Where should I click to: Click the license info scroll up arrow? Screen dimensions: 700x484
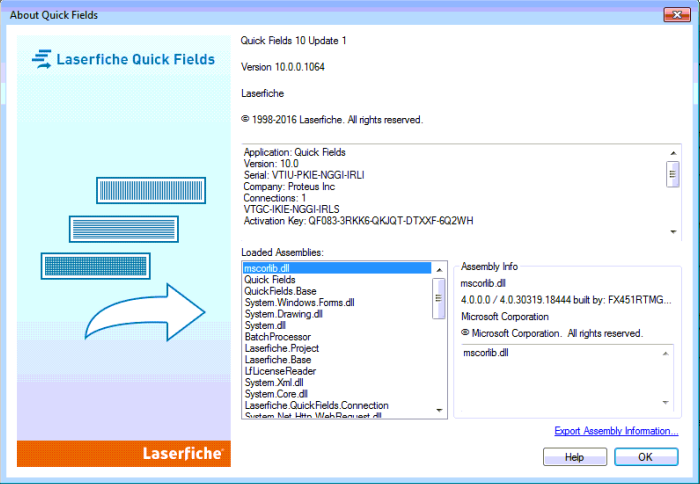point(673,153)
